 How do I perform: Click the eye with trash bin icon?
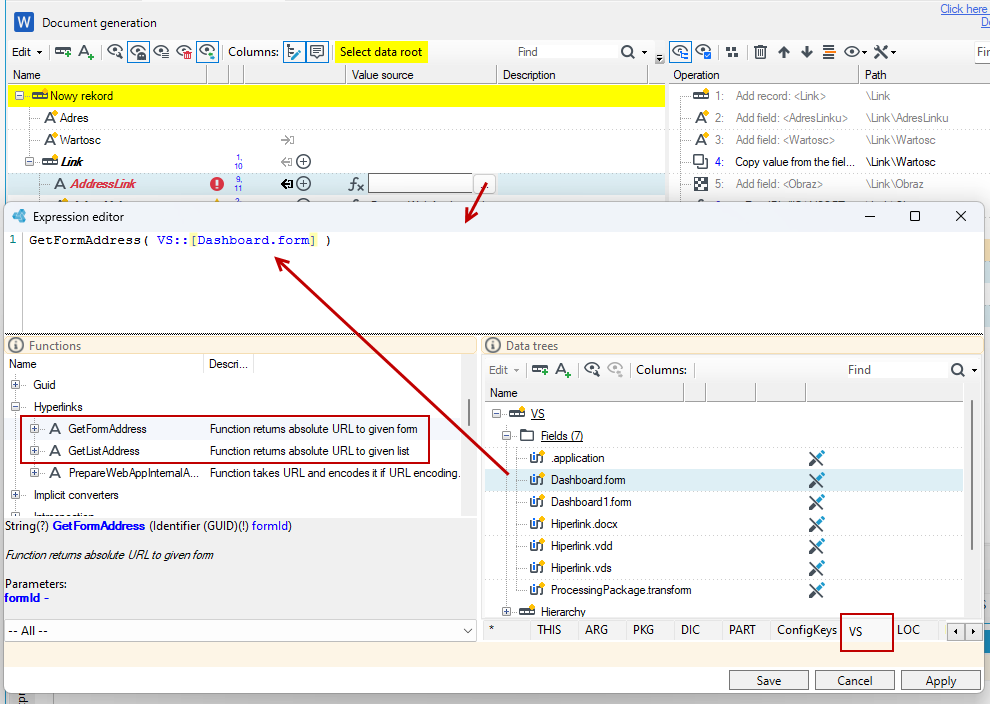point(184,52)
